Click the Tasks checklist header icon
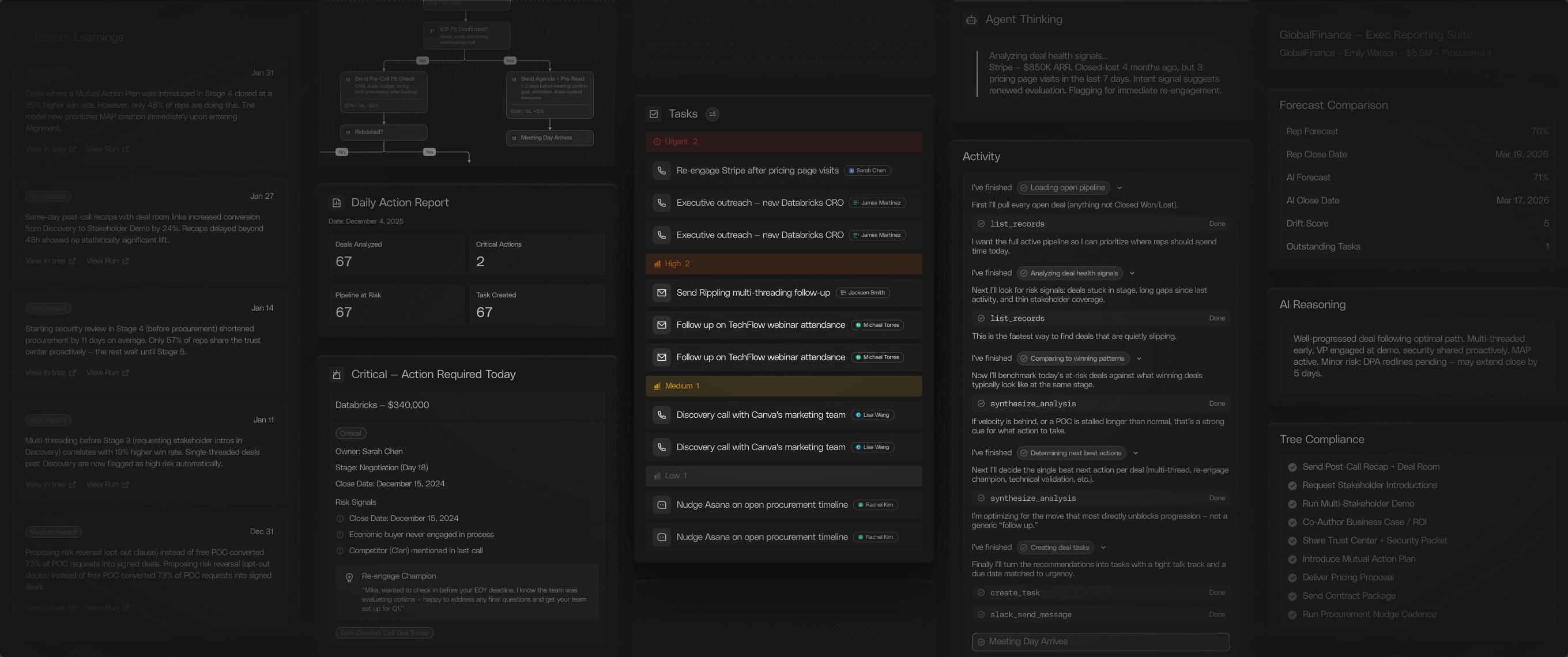This screenshot has height=657, width=1568. pos(654,114)
